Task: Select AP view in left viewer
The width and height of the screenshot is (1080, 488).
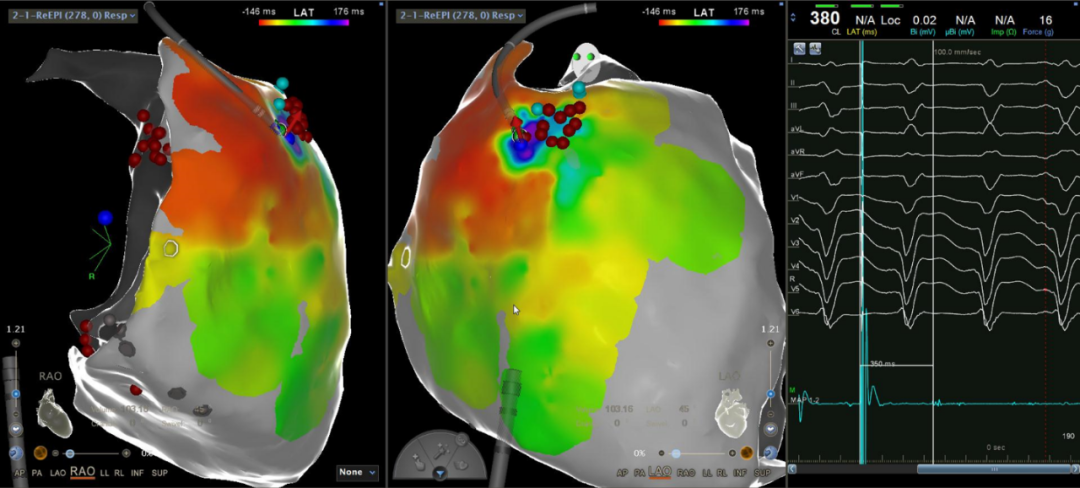Action: [19, 473]
